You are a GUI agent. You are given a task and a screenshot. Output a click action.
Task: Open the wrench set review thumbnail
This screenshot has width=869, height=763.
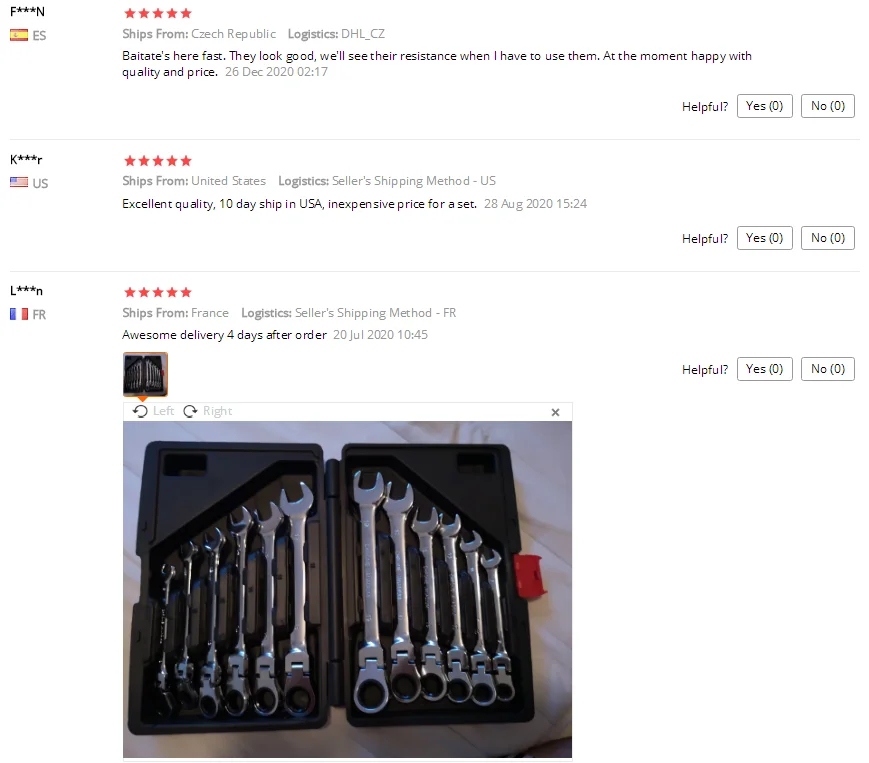pyautogui.click(x=145, y=375)
